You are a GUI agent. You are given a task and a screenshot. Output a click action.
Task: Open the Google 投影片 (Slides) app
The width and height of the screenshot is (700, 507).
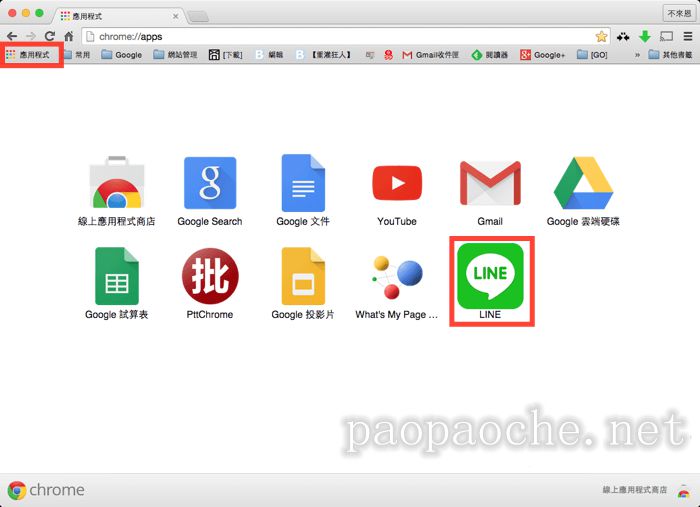point(303,276)
